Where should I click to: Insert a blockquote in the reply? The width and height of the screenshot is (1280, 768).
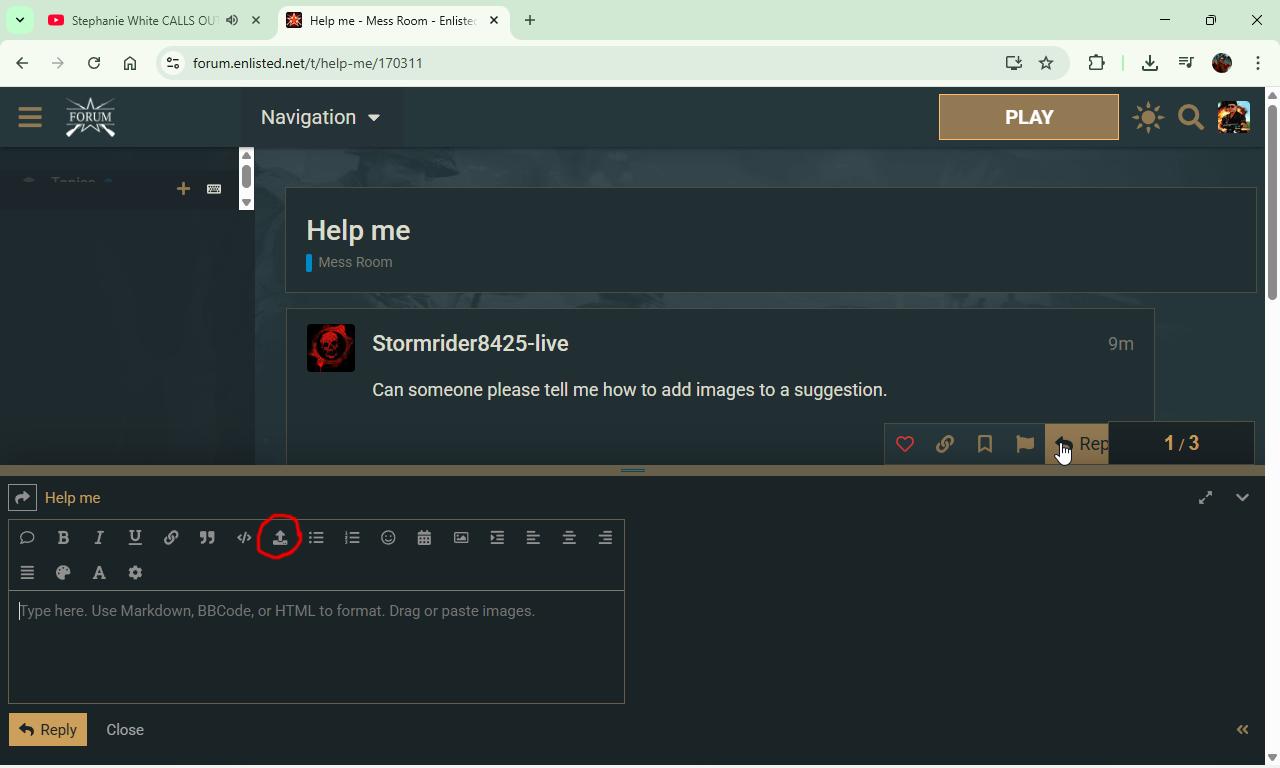(x=207, y=538)
